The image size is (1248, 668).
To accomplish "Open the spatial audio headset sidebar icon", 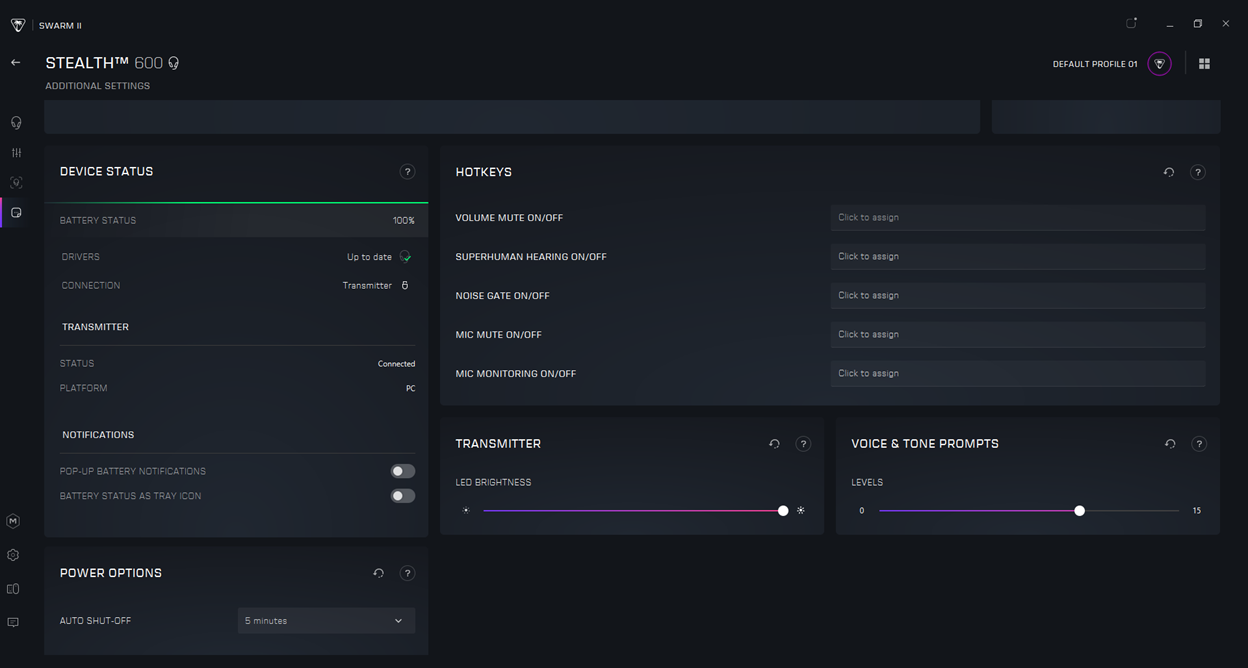I will [16, 183].
